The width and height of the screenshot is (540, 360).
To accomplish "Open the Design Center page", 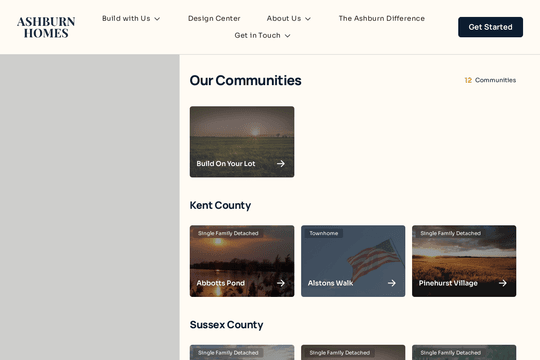I will [x=214, y=18].
